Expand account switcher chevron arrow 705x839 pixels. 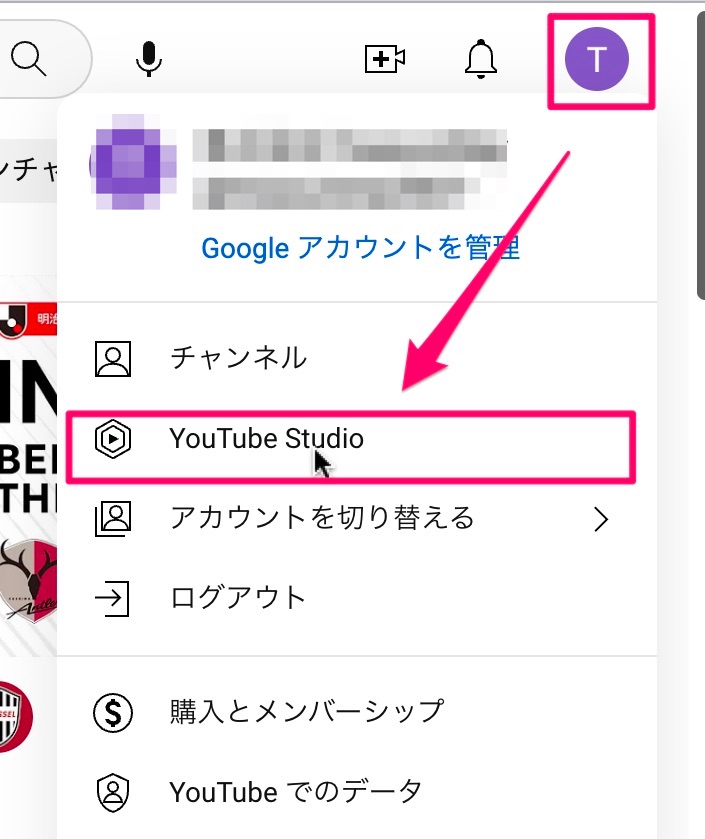tap(601, 519)
